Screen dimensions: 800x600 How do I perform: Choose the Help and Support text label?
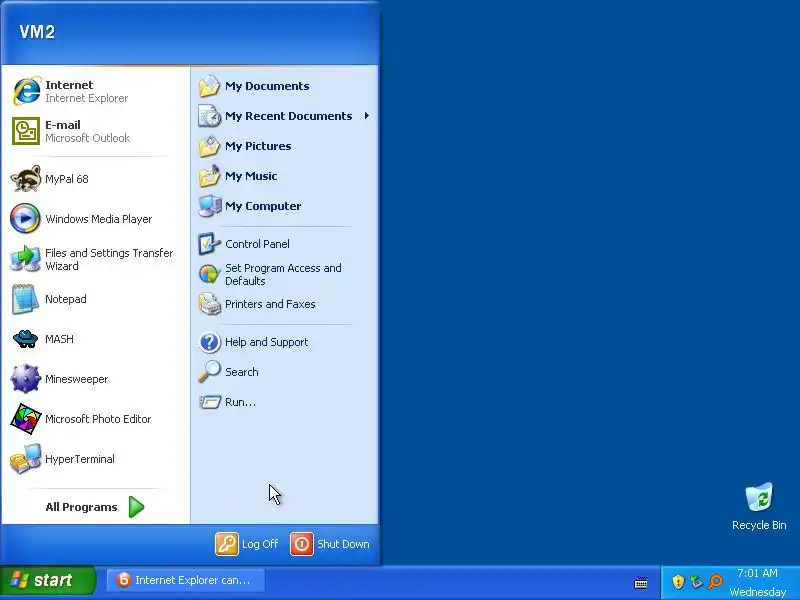click(x=266, y=342)
